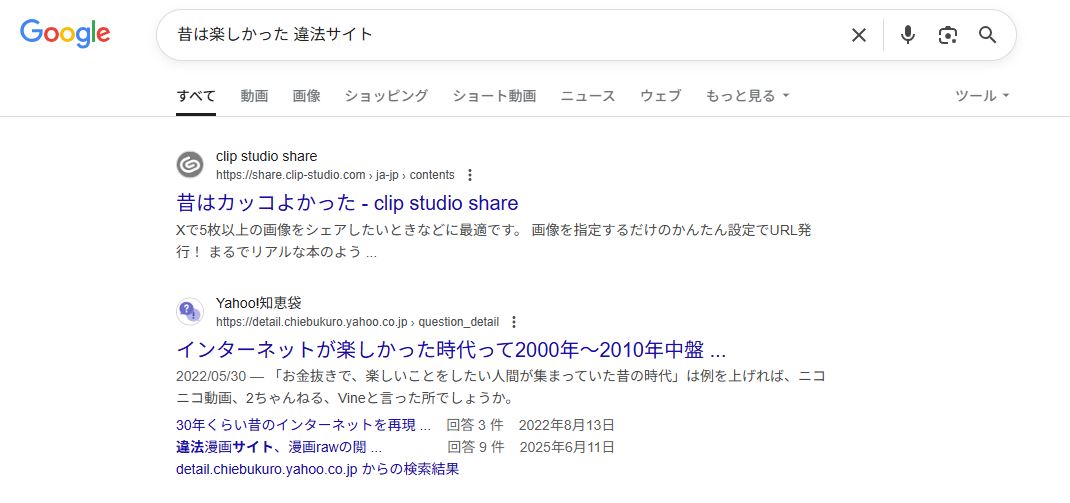Click the date 2022年8月13日

[x=567, y=425]
